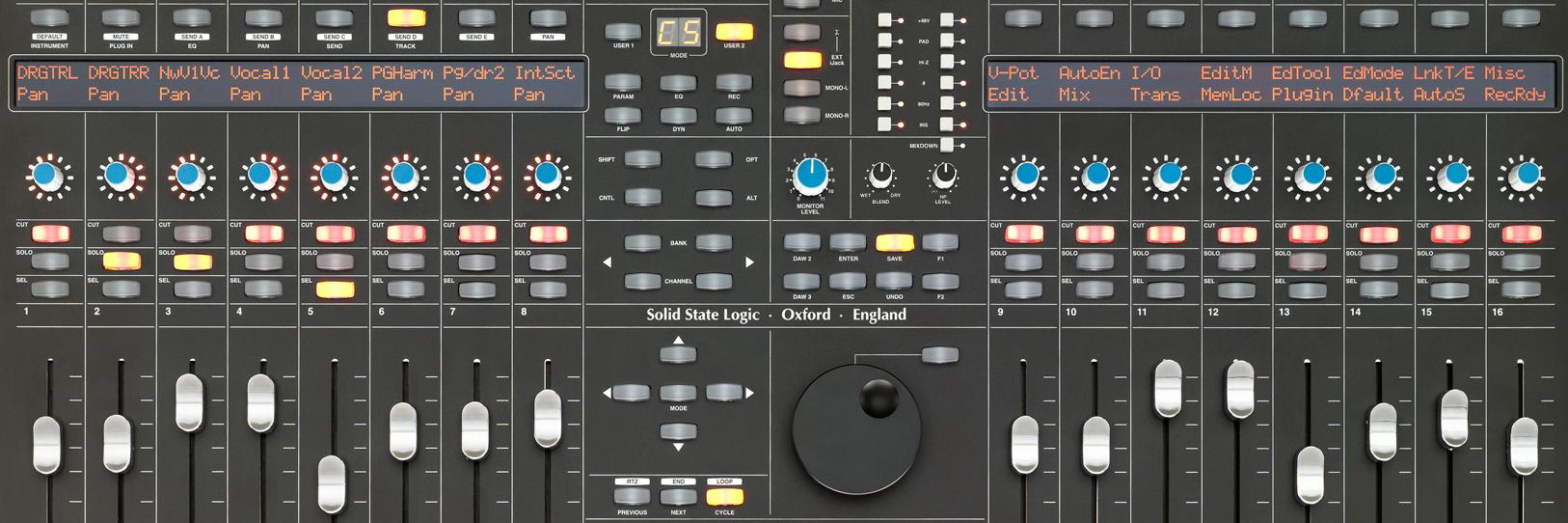Click the END NEXT transport button
Image resolution: width=1568 pixels, height=523 pixels.
678,497
